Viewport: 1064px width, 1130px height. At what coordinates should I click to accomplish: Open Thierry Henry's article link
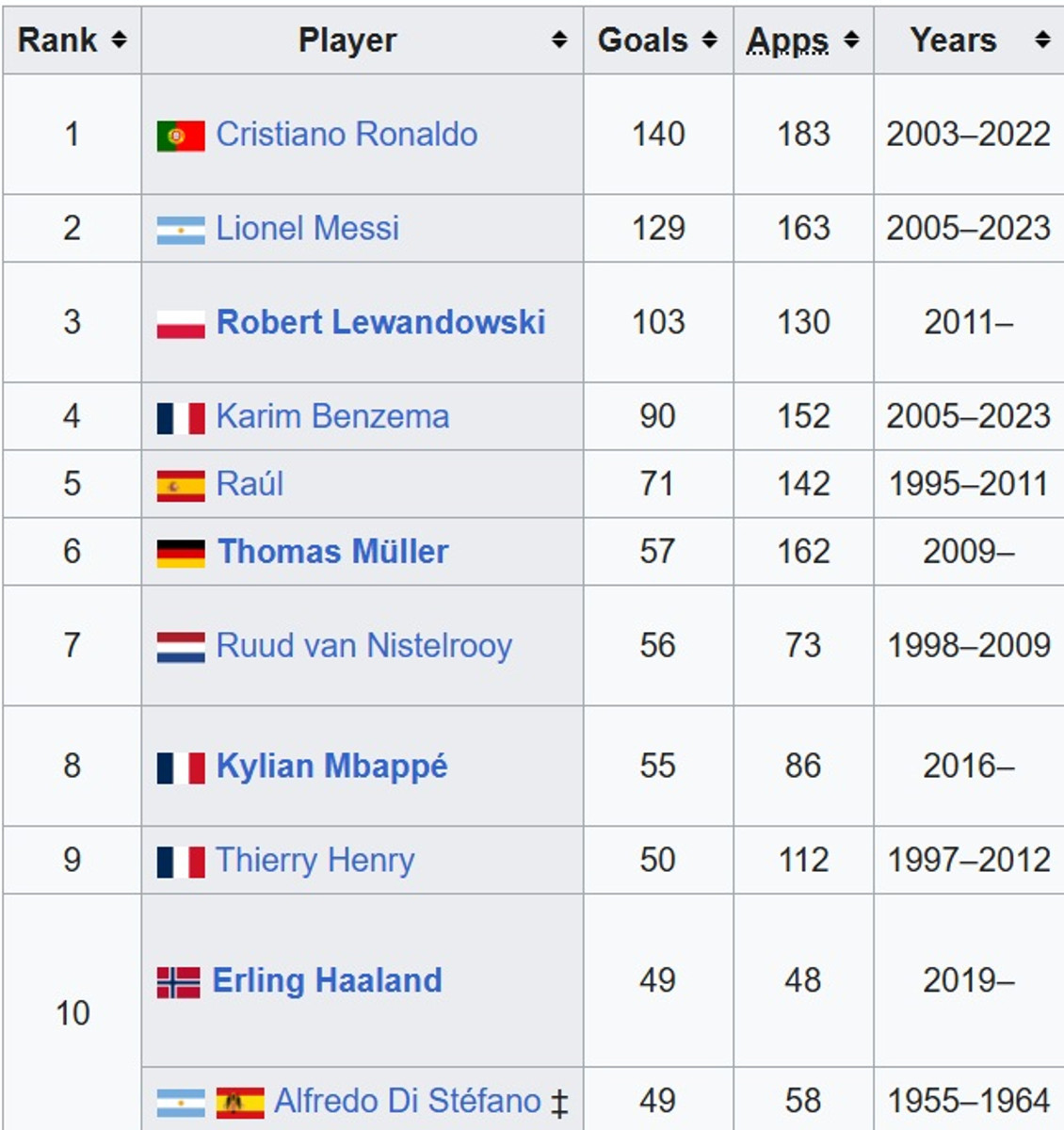click(x=314, y=861)
